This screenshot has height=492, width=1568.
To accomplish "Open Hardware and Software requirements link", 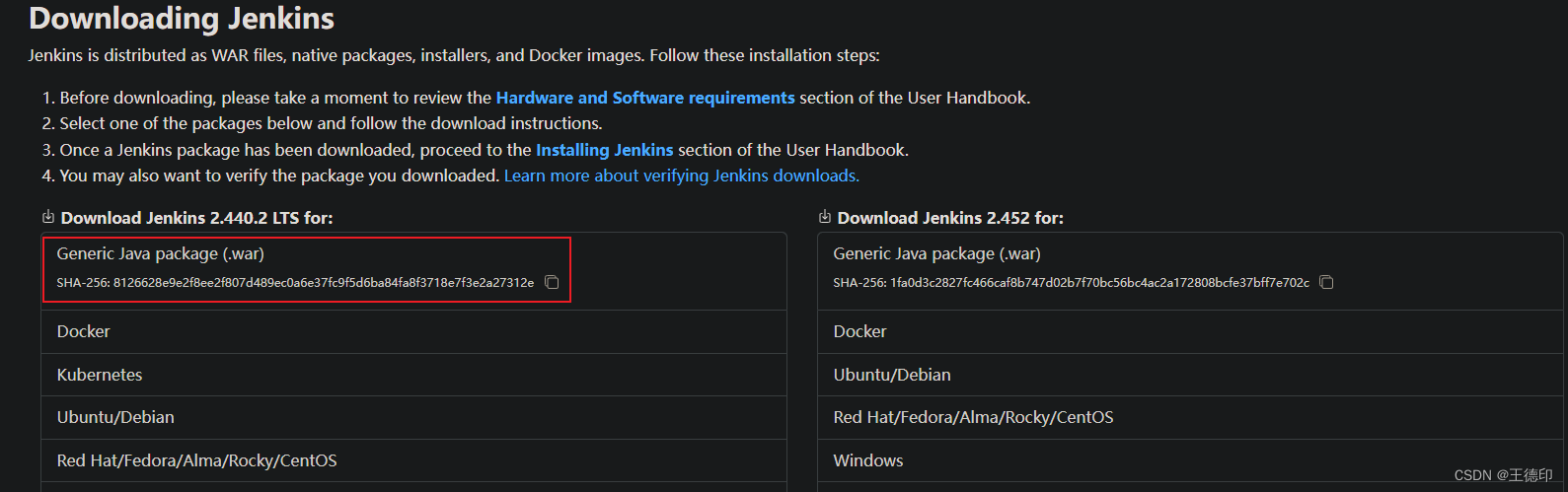I will (x=645, y=98).
